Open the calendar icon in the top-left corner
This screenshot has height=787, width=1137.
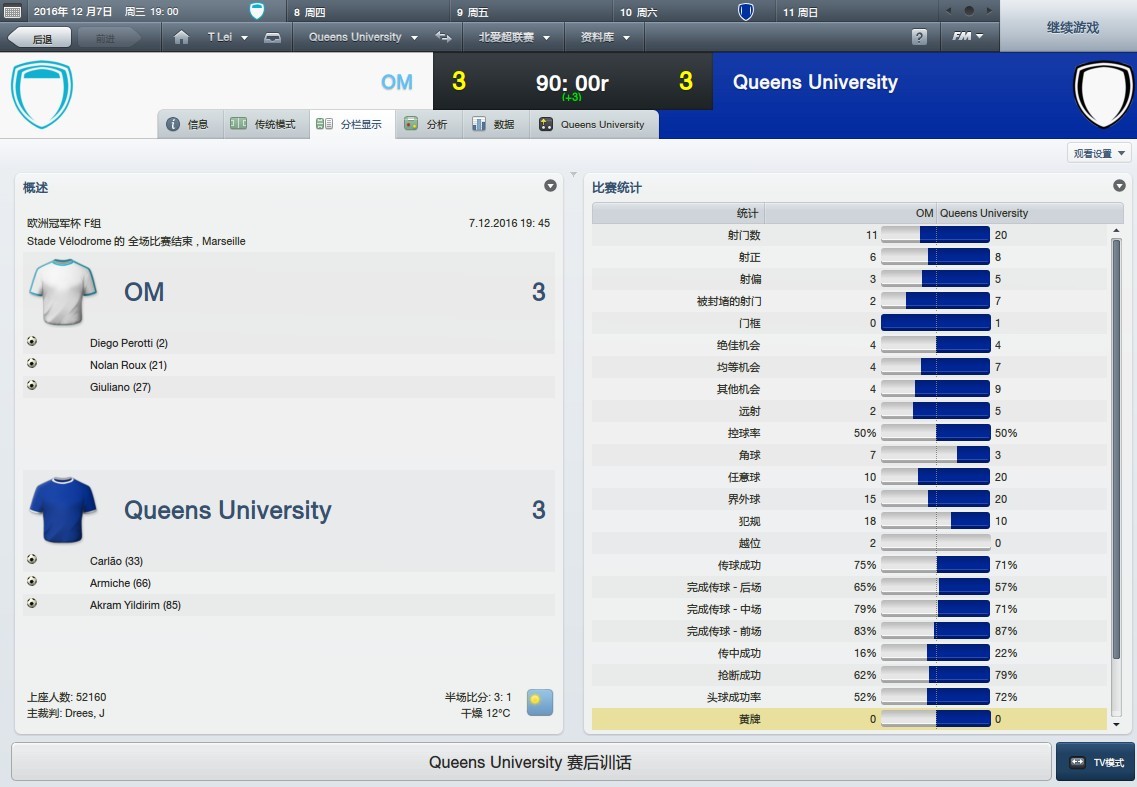click(12, 12)
